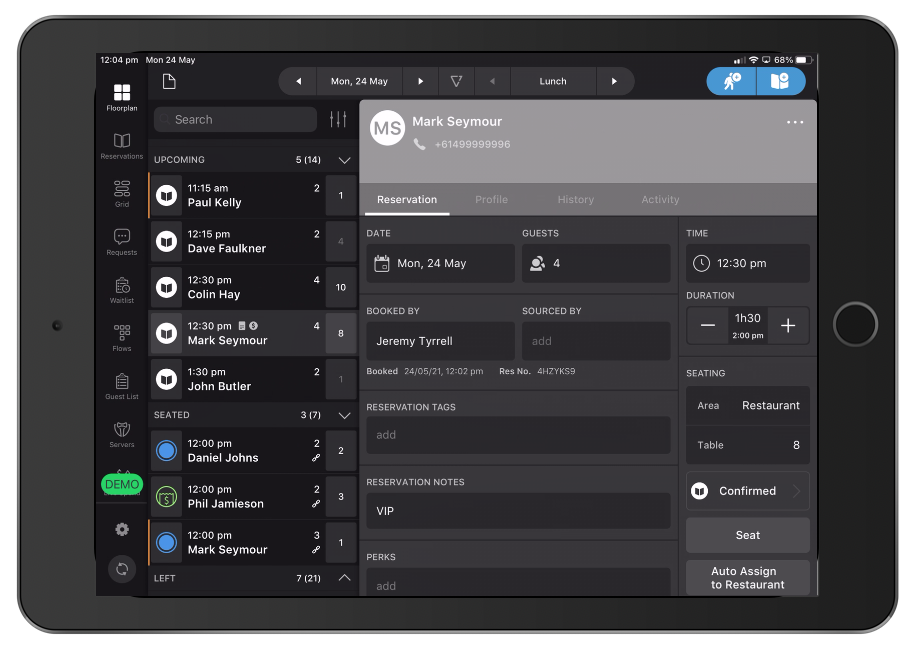The height and width of the screenshot is (657, 921).
Task: Increase the 1h30 duration with plus
Action: point(789,325)
